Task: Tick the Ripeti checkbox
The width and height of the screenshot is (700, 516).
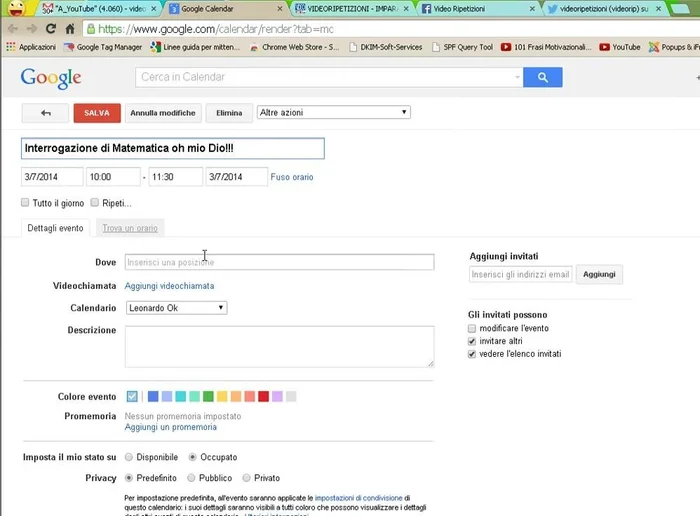Action: click(95, 203)
